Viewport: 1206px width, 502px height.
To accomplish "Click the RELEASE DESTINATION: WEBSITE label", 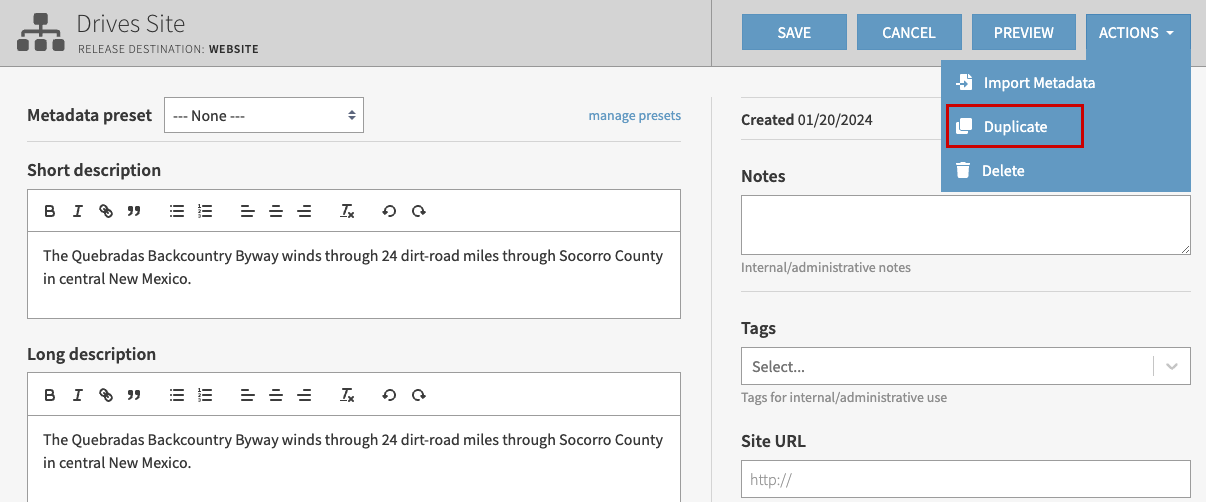I will click(168, 49).
